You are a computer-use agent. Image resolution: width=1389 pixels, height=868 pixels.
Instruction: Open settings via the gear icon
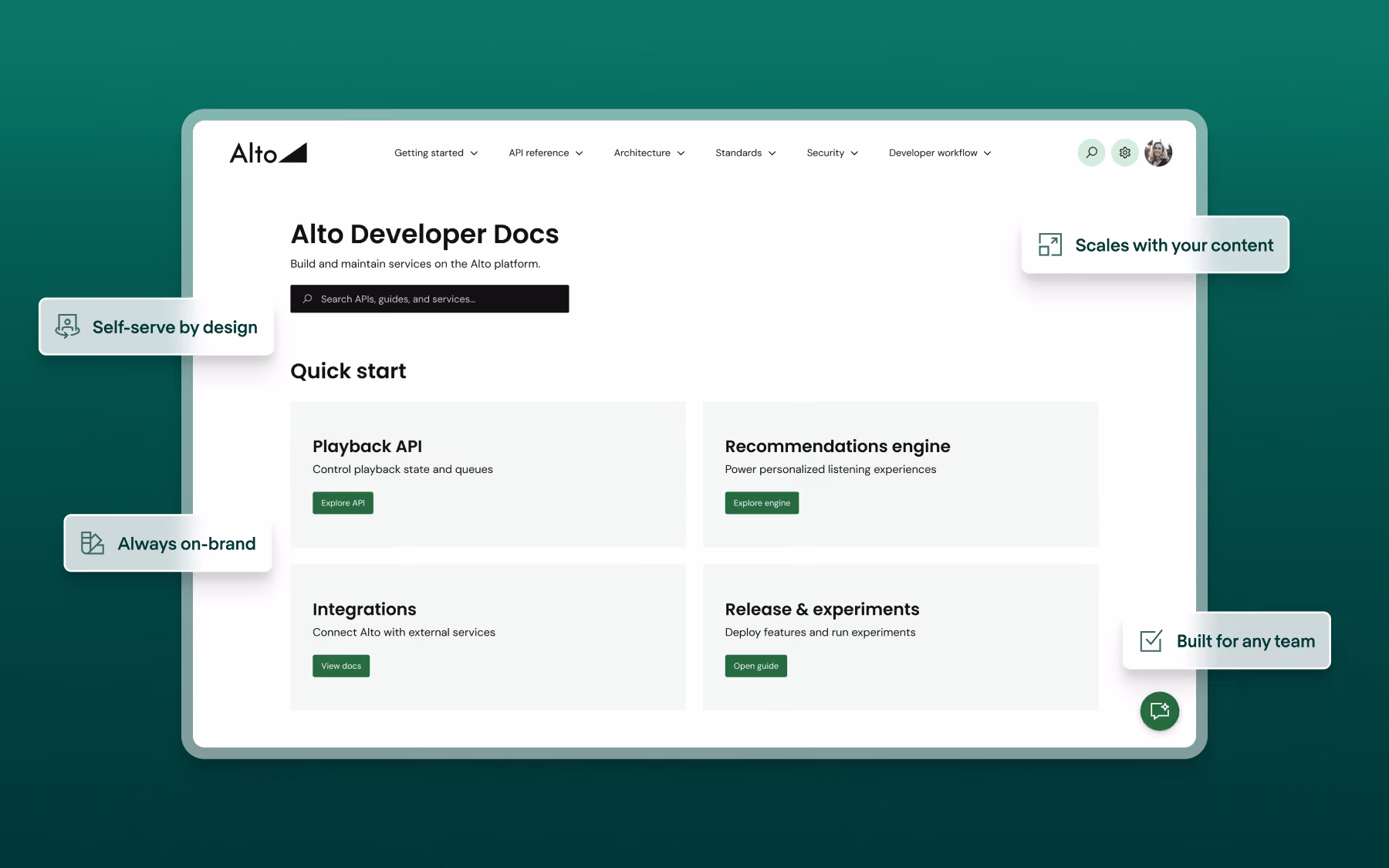point(1125,153)
